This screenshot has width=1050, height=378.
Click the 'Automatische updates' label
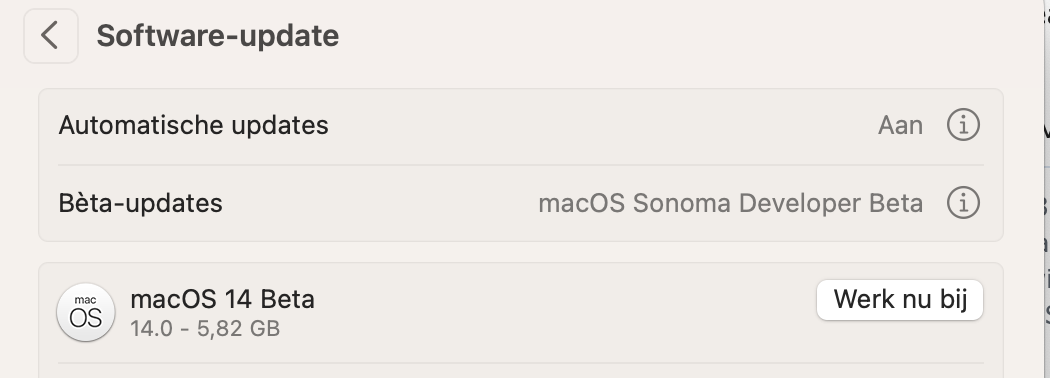(x=194, y=125)
